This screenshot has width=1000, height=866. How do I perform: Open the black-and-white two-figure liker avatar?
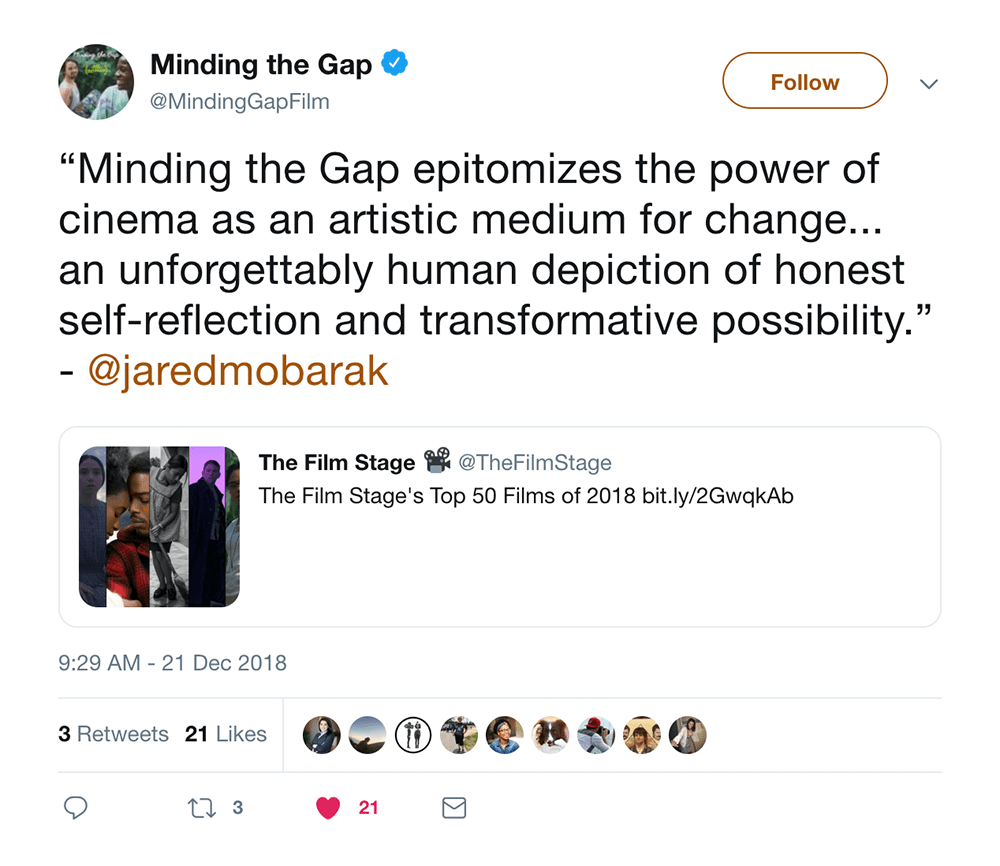pyautogui.click(x=413, y=734)
